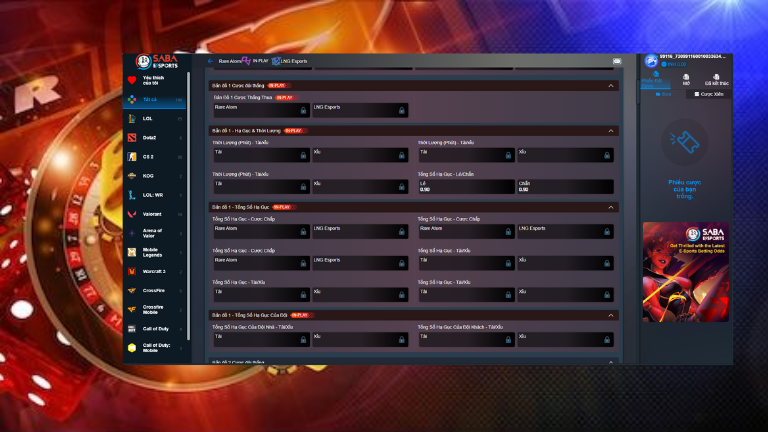Open the Đã kết thúc tab
The height and width of the screenshot is (432, 768).
pos(717,80)
